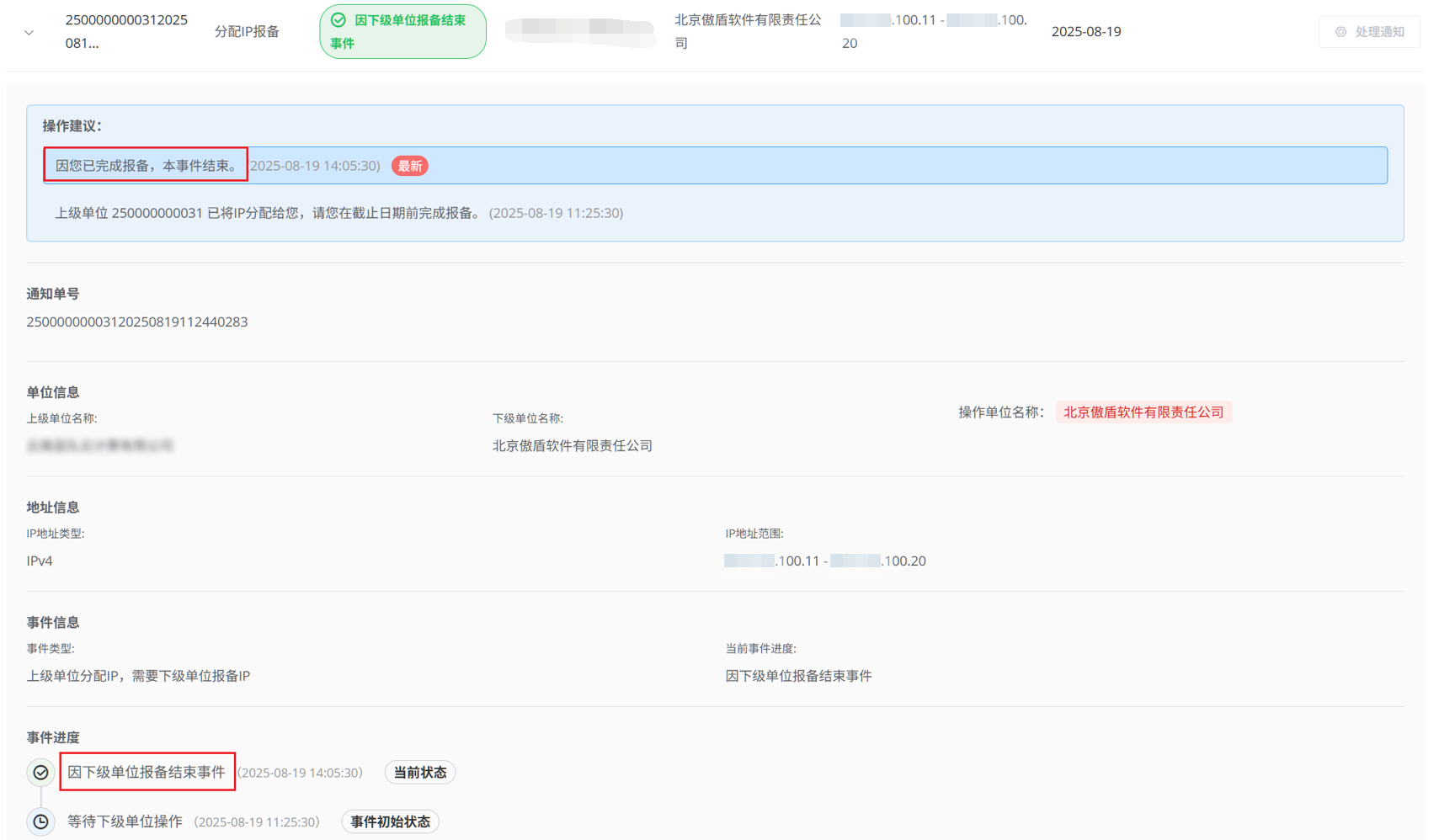Click the 等待下级单位操作 timeline entry
The image size is (1439, 840).
(x=125, y=821)
